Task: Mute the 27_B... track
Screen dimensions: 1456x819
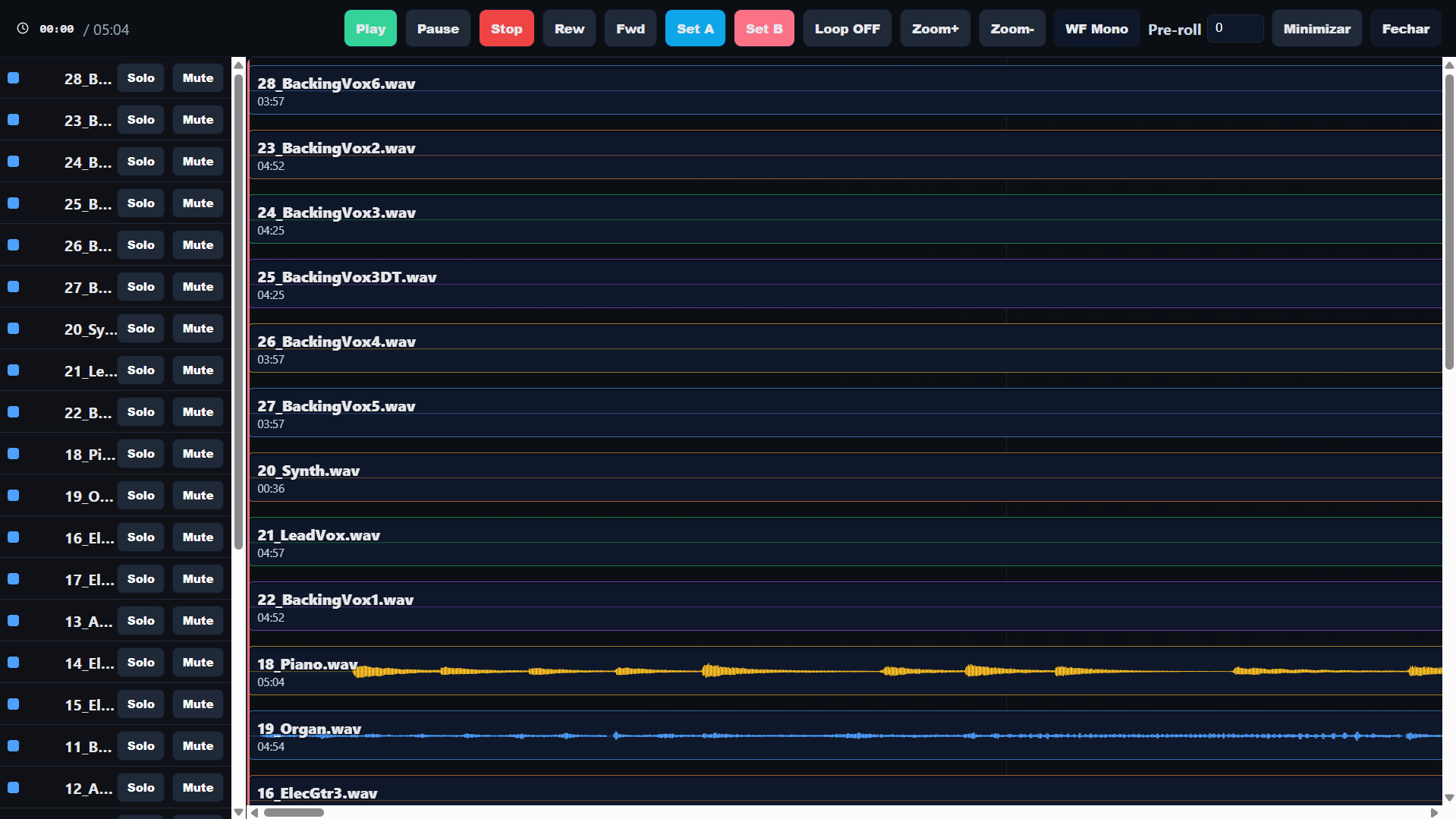Action: tap(198, 287)
